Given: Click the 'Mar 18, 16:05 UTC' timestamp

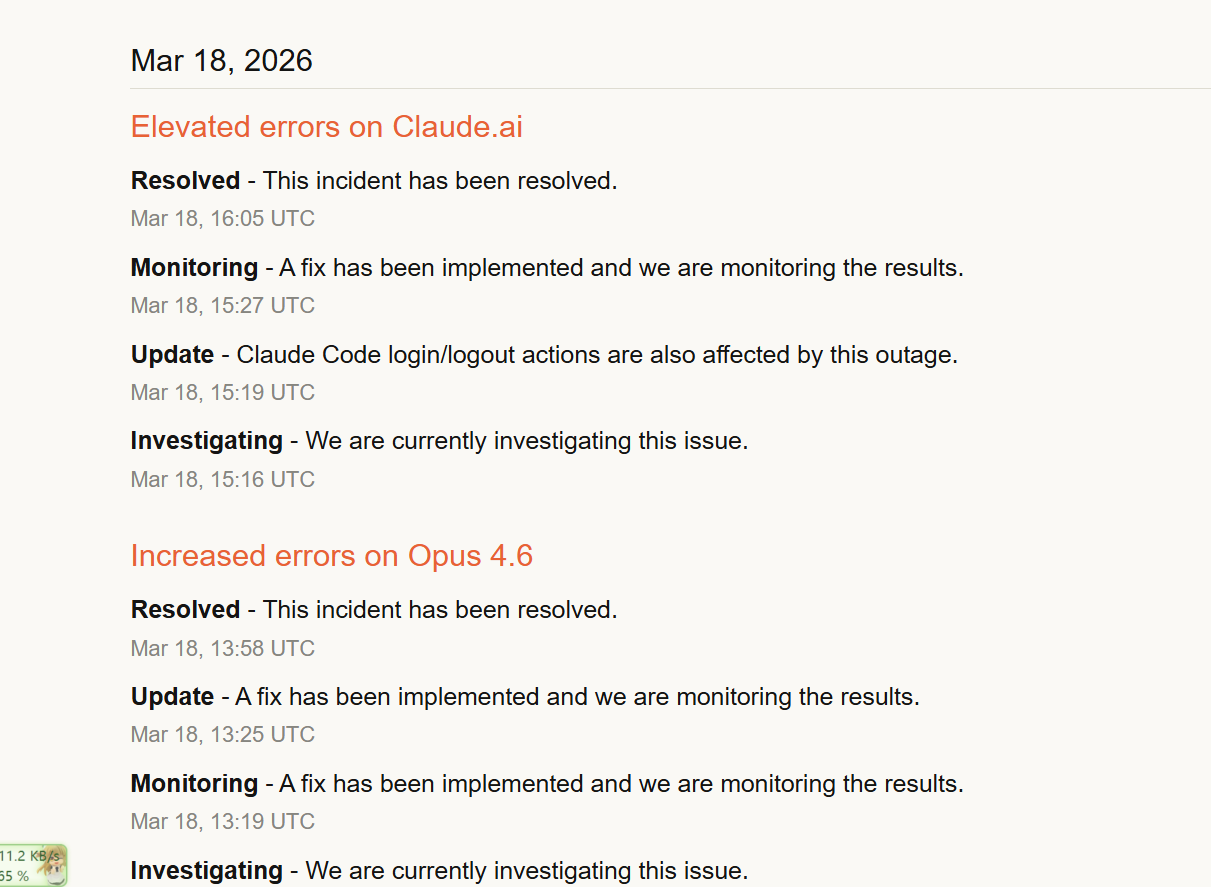Looking at the screenshot, I should (x=223, y=219).
